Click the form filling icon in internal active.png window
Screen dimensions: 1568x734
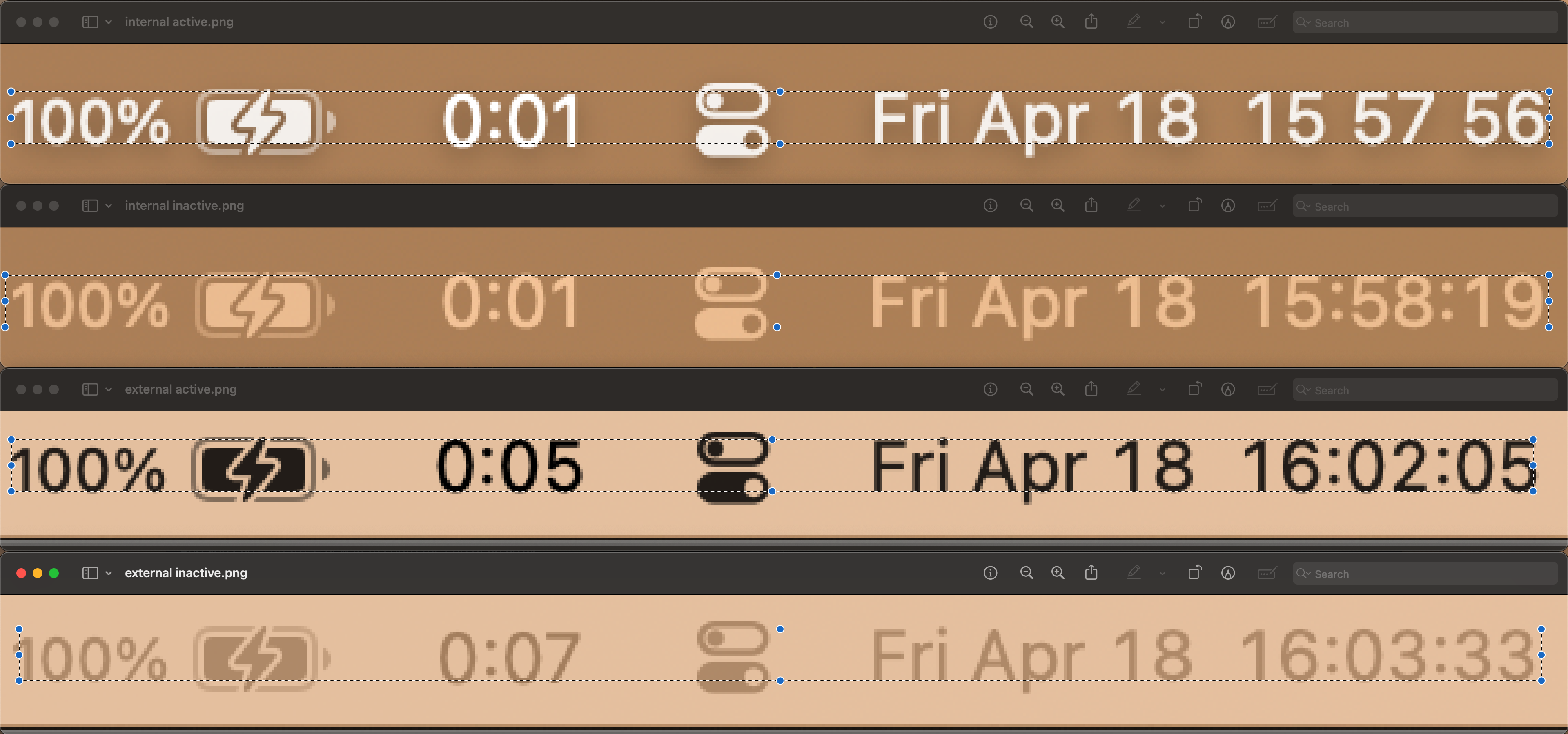click(1267, 22)
